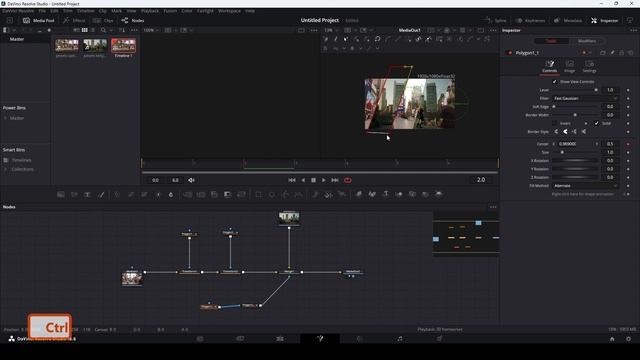Select the Merge node in node graph
The width and height of the screenshot is (640, 360).
tap(289, 272)
